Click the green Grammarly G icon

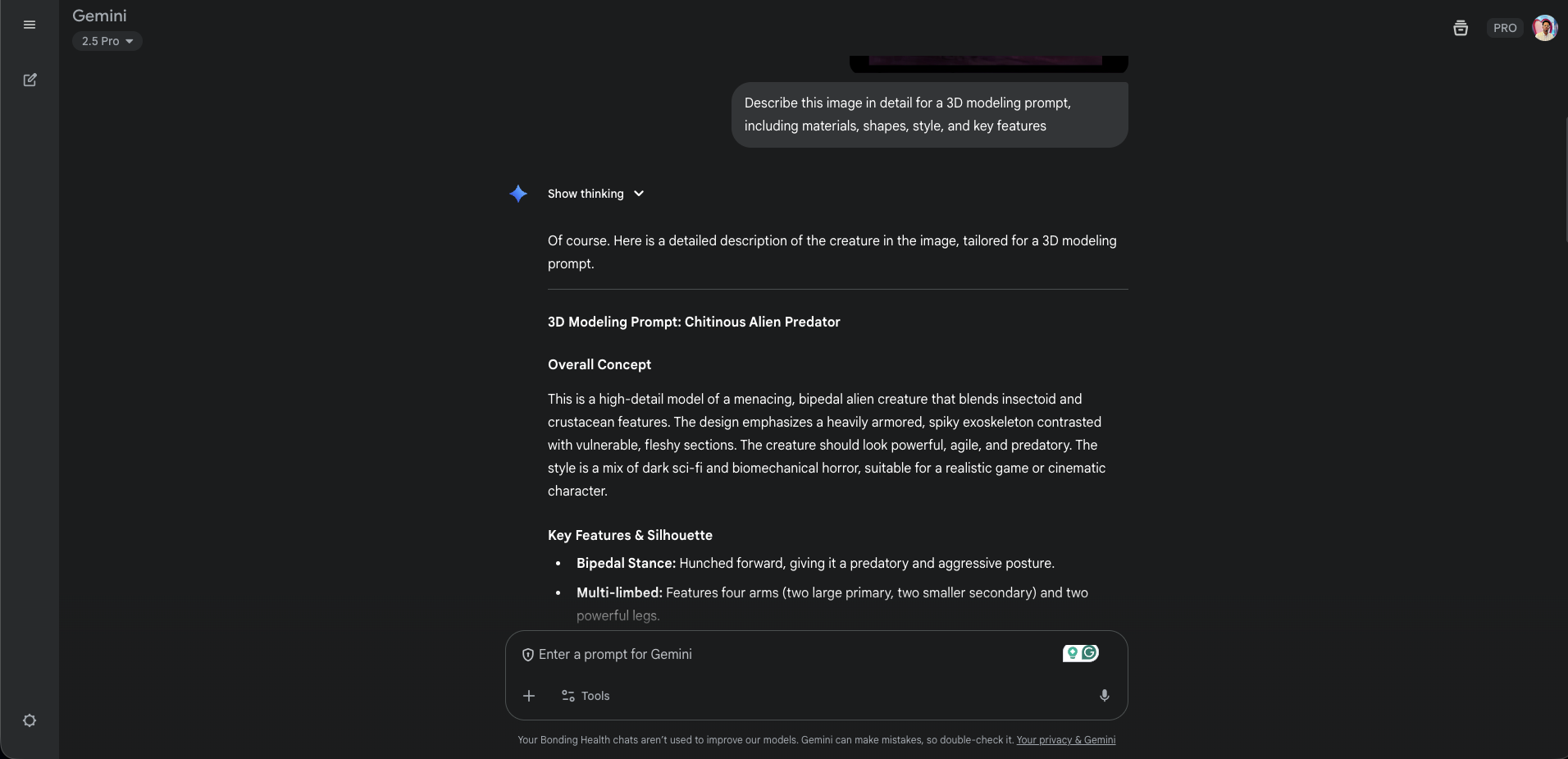pyautogui.click(x=1090, y=653)
